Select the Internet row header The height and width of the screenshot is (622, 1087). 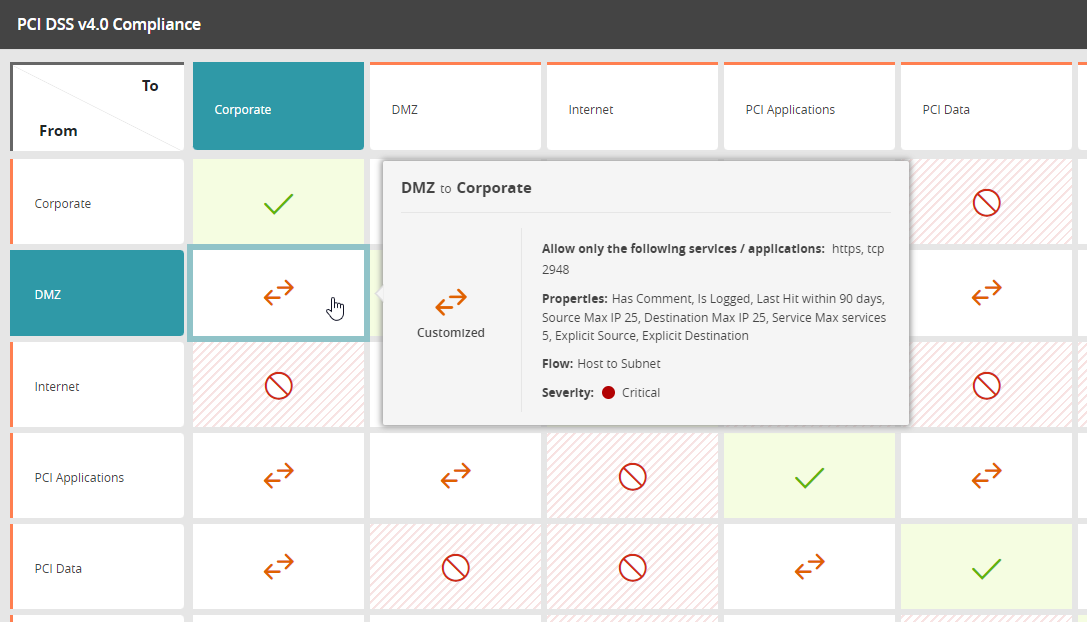pyautogui.click(x=97, y=386)
